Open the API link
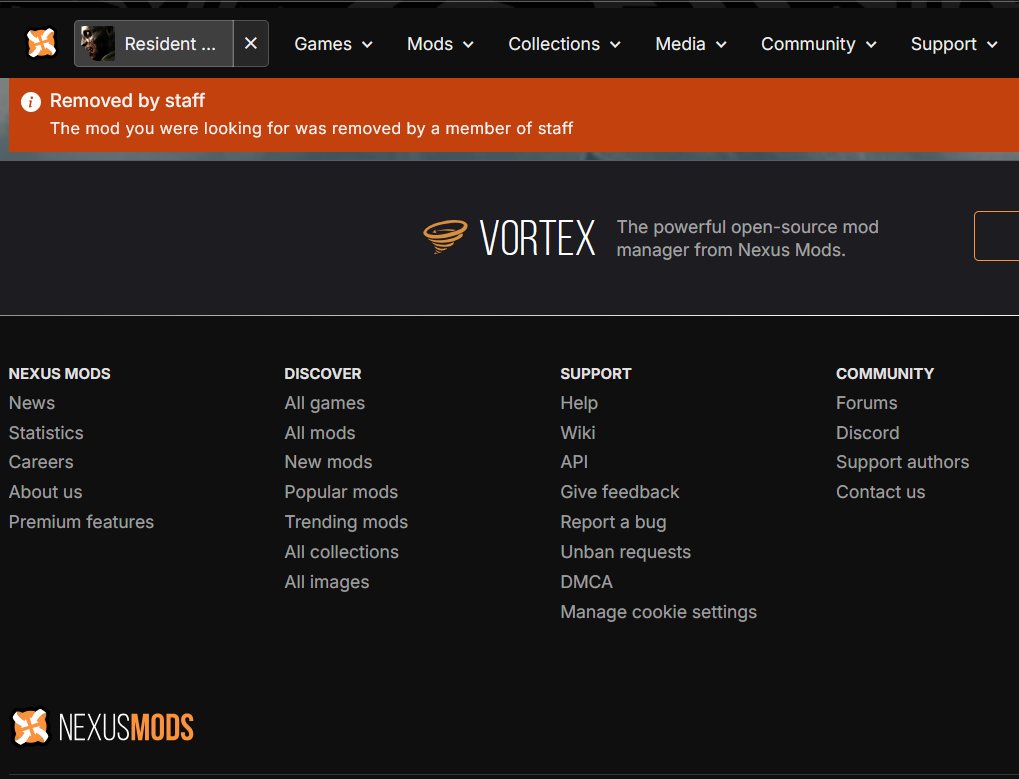Viewport: 1019px width, 779px height. coord(574,462)
